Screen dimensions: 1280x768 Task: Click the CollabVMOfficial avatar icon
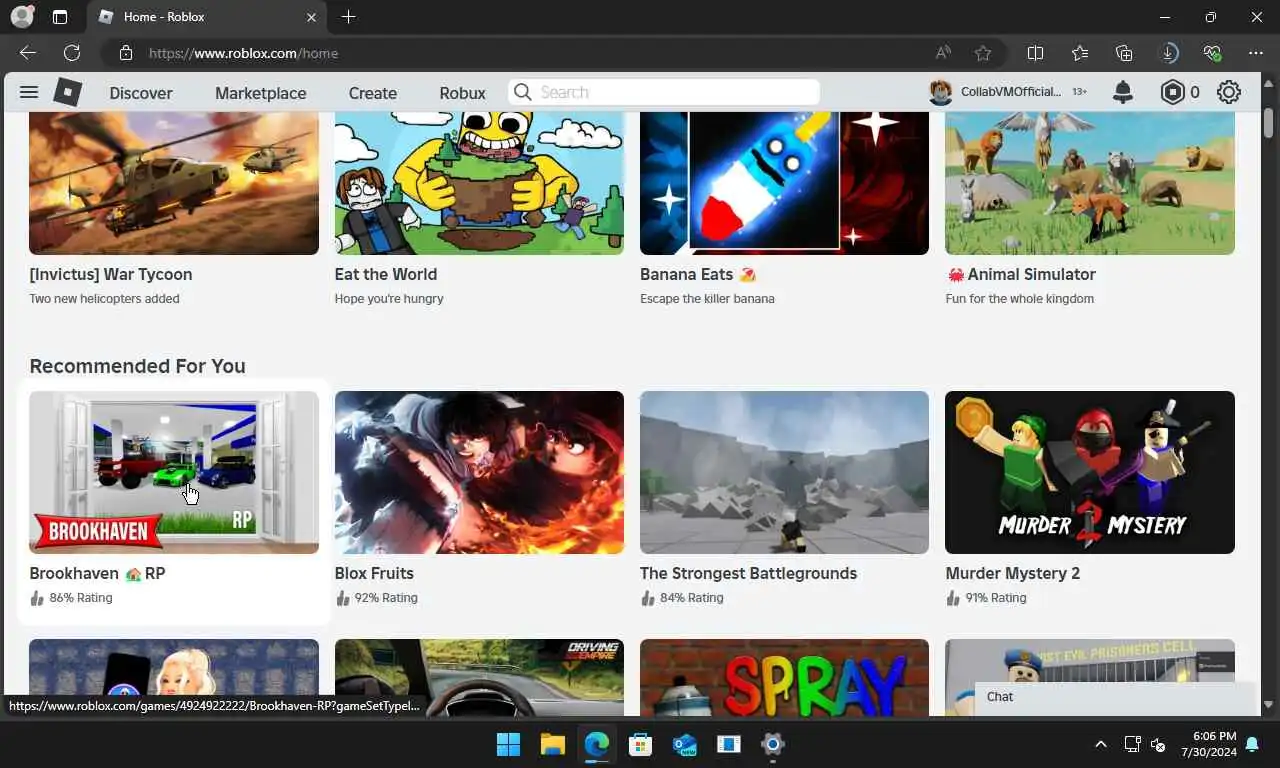pos(940,92)
